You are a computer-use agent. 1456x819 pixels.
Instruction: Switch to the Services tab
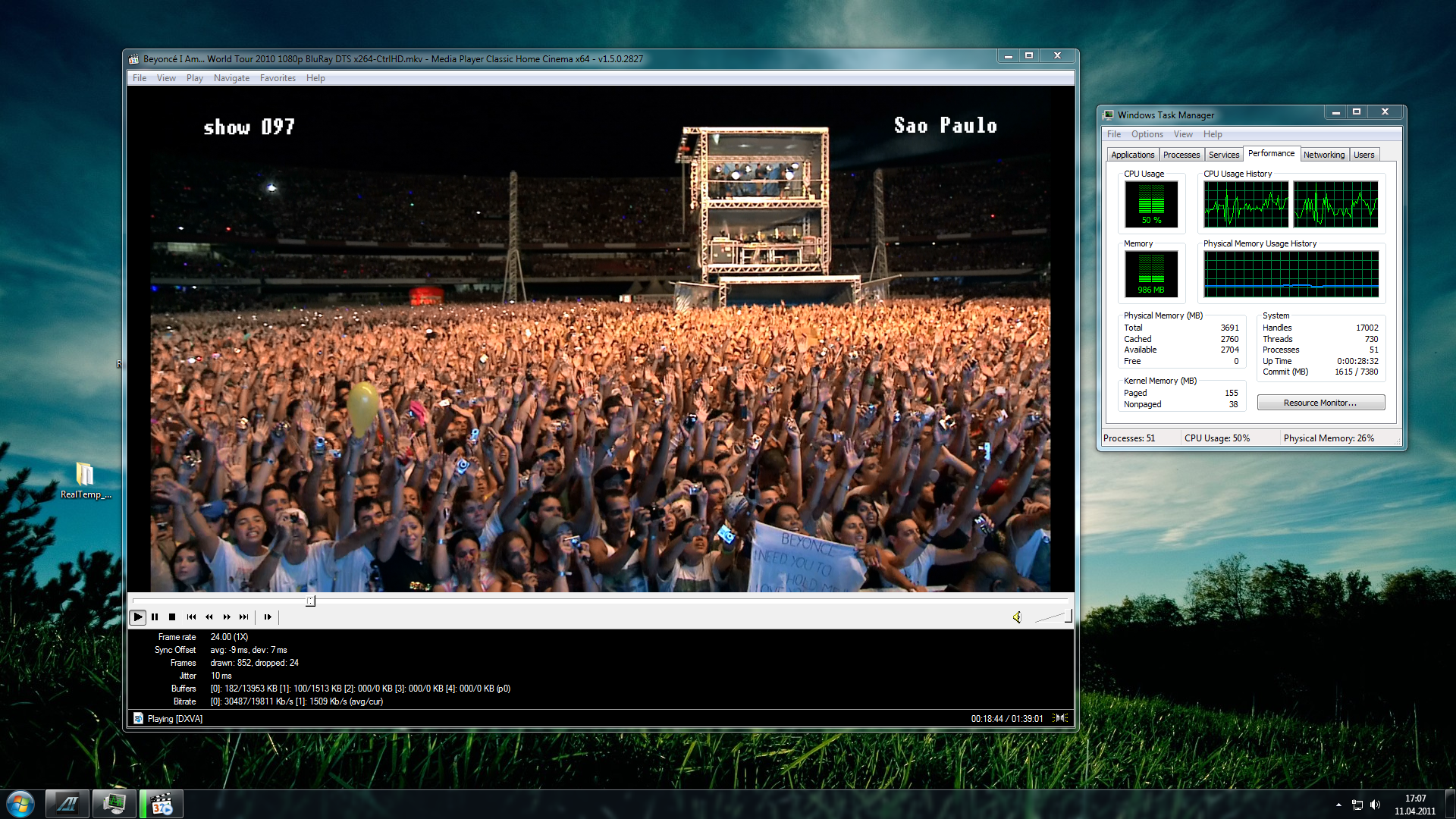[x=1223, y=155]
